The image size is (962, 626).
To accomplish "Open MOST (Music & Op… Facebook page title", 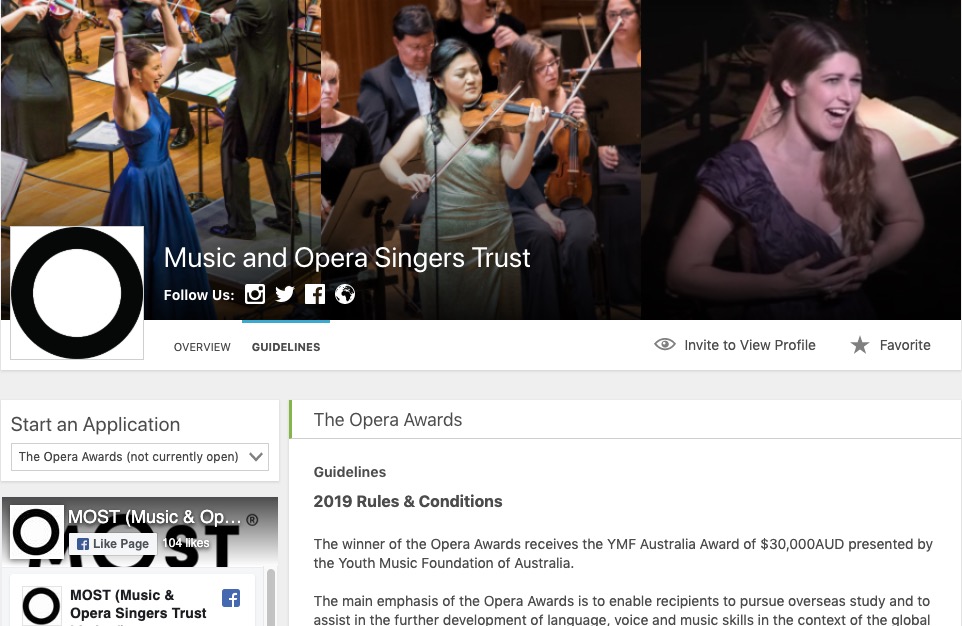I will click(155, 517).
